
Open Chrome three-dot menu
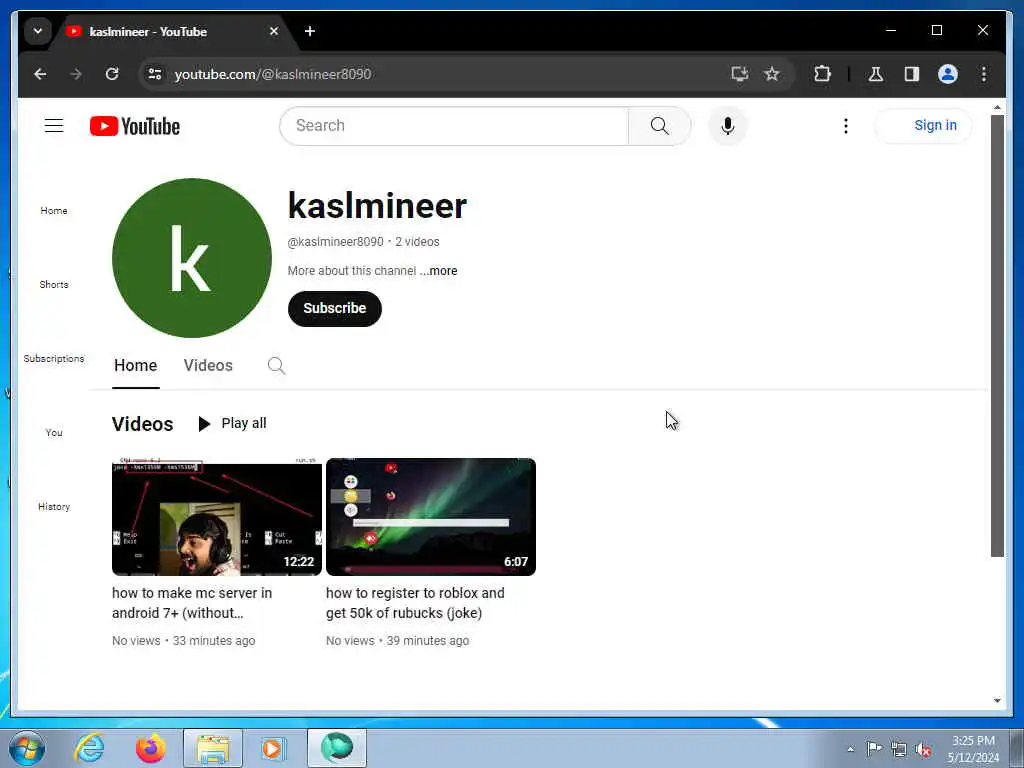[x=984, y=74]
